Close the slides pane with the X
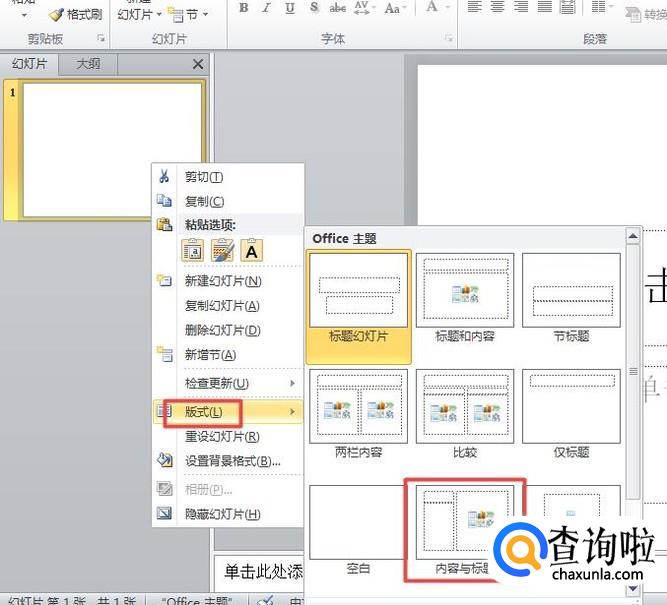667x605 pixels. tap(198, 64)
